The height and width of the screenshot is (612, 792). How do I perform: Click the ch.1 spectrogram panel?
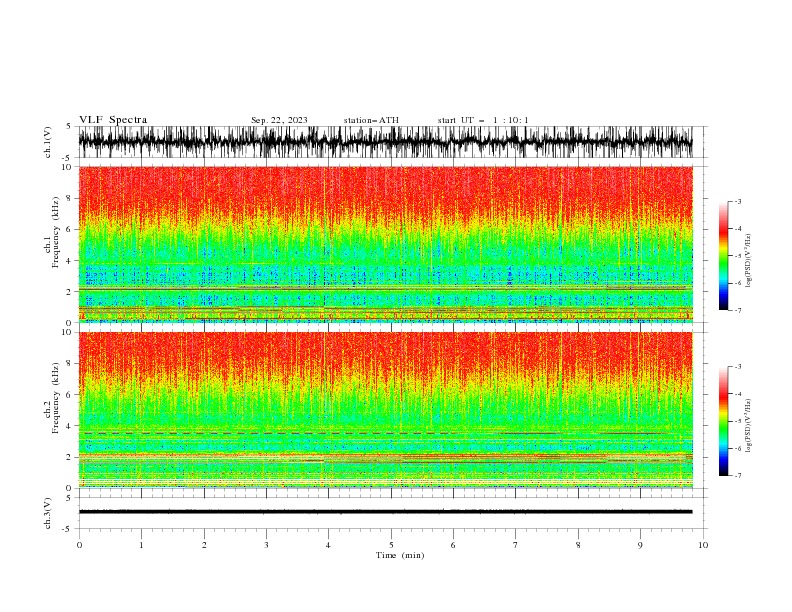point(385,244)
